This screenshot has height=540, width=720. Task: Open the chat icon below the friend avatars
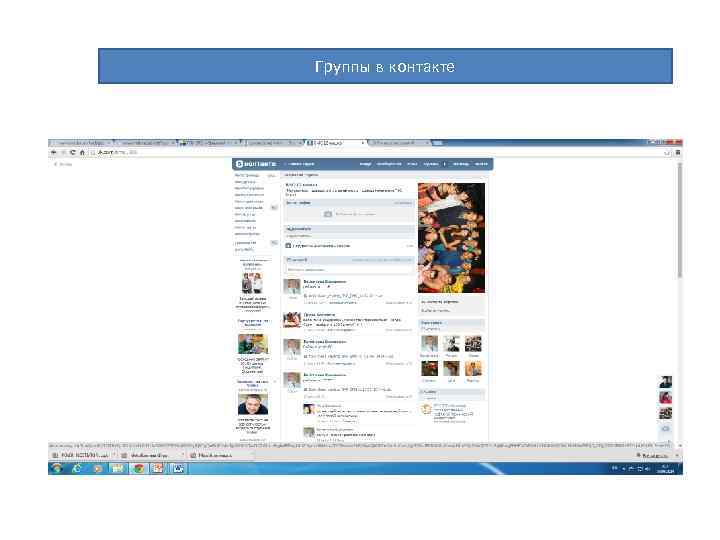point(665,429)
